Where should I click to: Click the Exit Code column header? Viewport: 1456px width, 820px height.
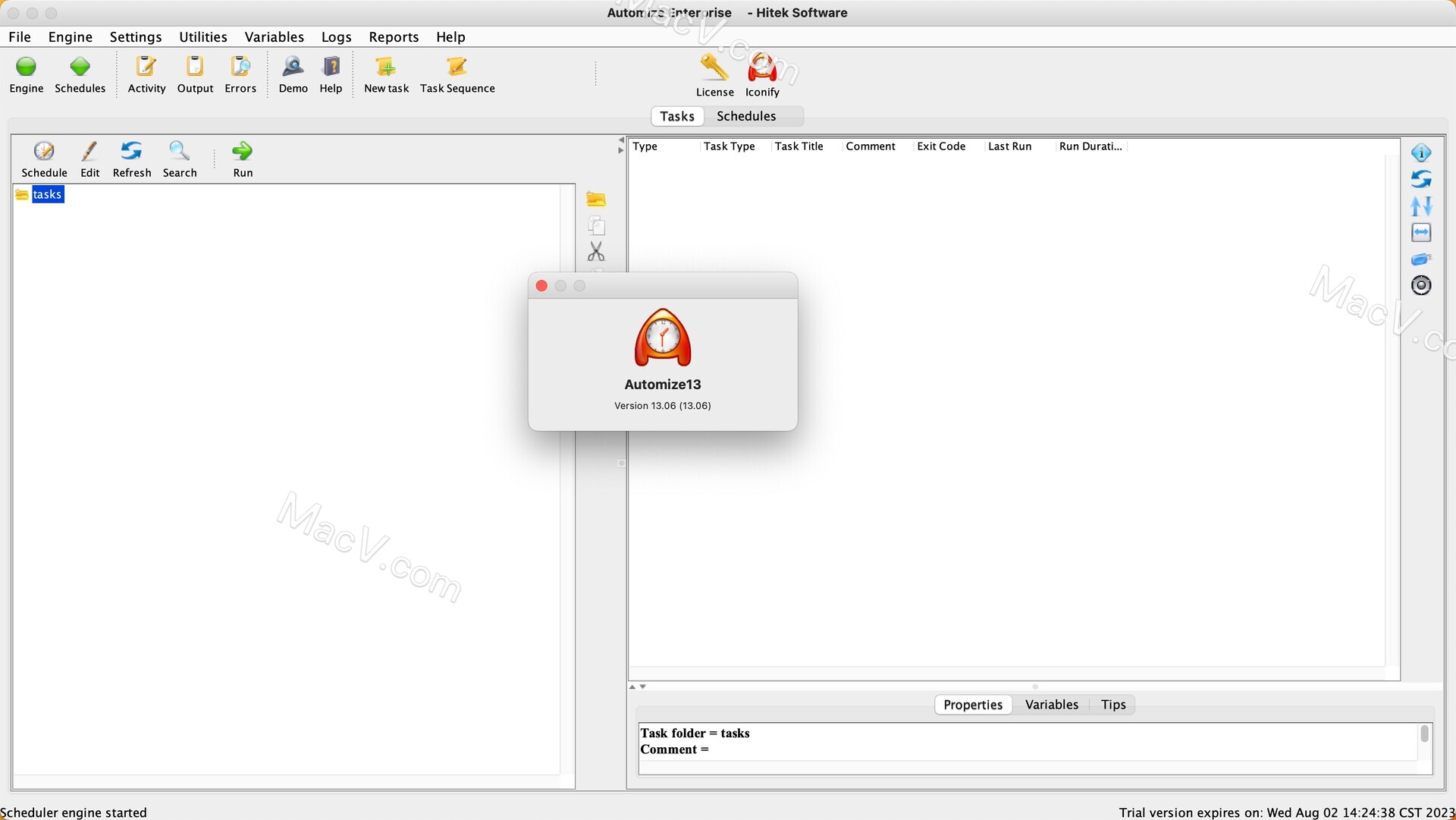coord(950,146)
